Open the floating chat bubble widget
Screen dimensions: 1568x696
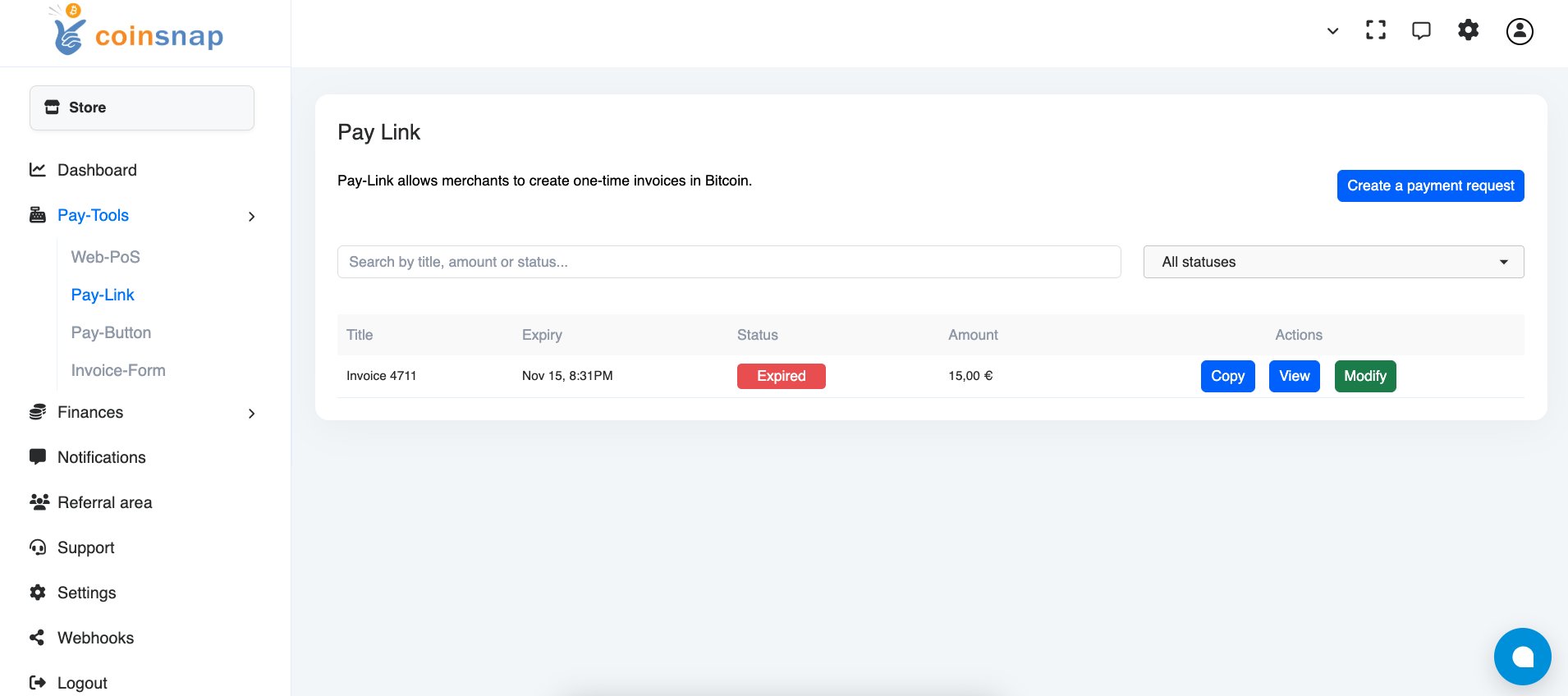(1522, 657)
